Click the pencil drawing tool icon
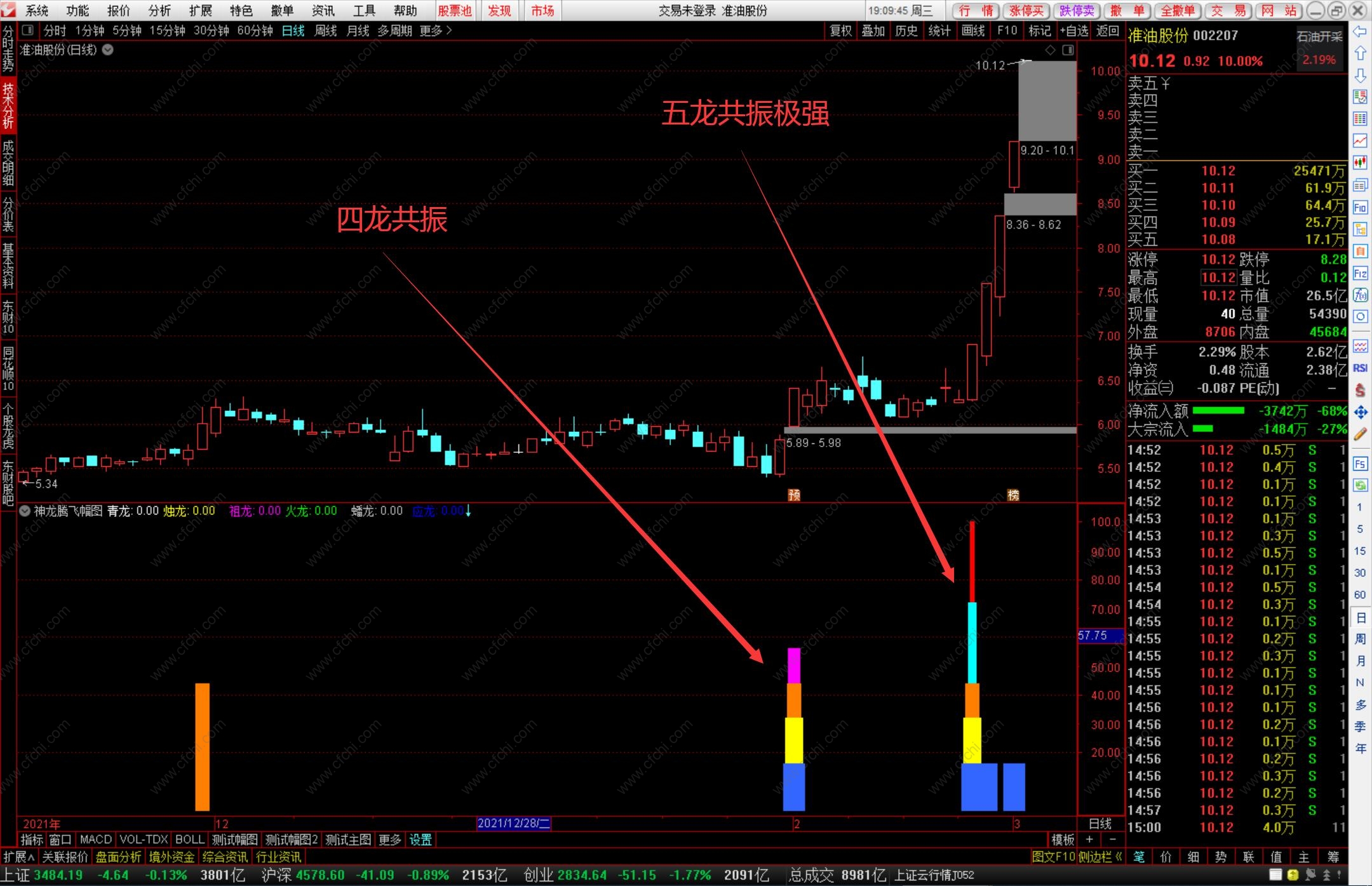1372x886 pixels. click(1360, 434)
